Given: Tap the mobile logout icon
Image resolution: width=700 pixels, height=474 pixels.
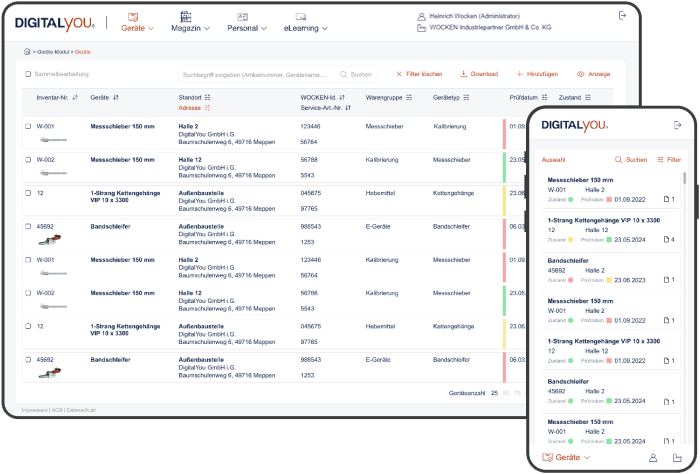Looking at the screenshot, I should (677, 125).
